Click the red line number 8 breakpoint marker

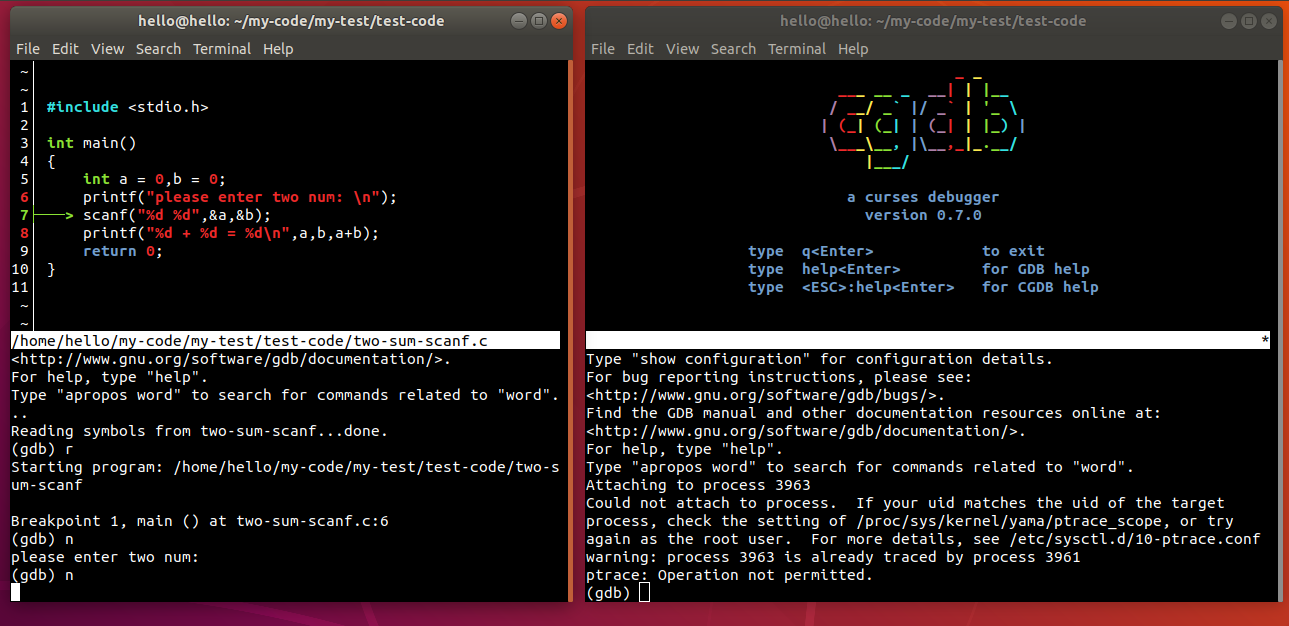[x=24, y=232]
